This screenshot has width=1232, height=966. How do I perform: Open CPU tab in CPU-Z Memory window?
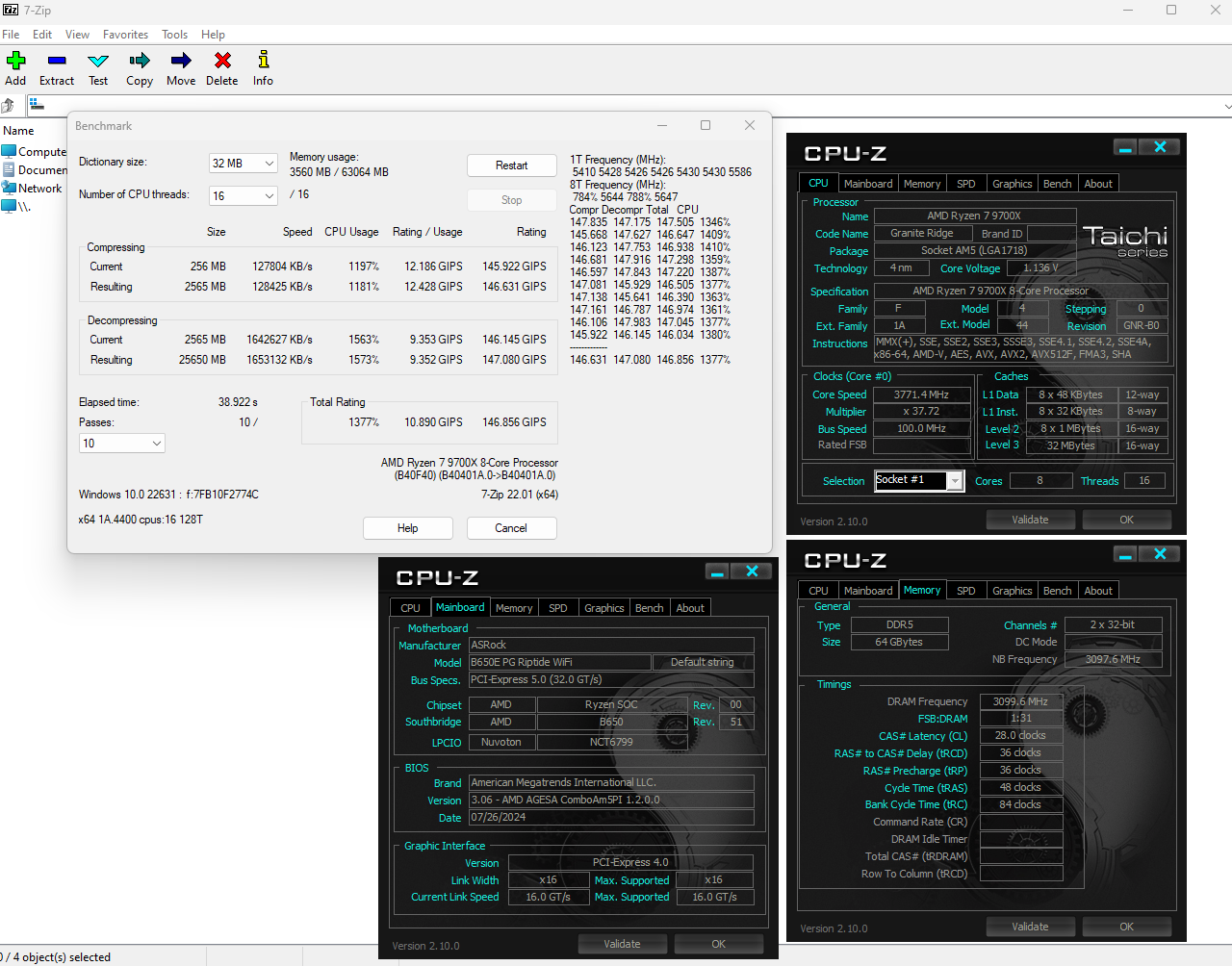point(818,591)
